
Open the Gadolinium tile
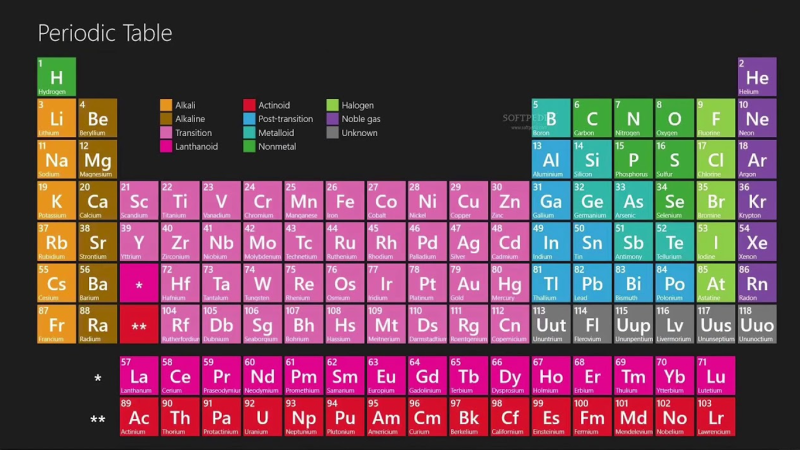coord(428,376)
